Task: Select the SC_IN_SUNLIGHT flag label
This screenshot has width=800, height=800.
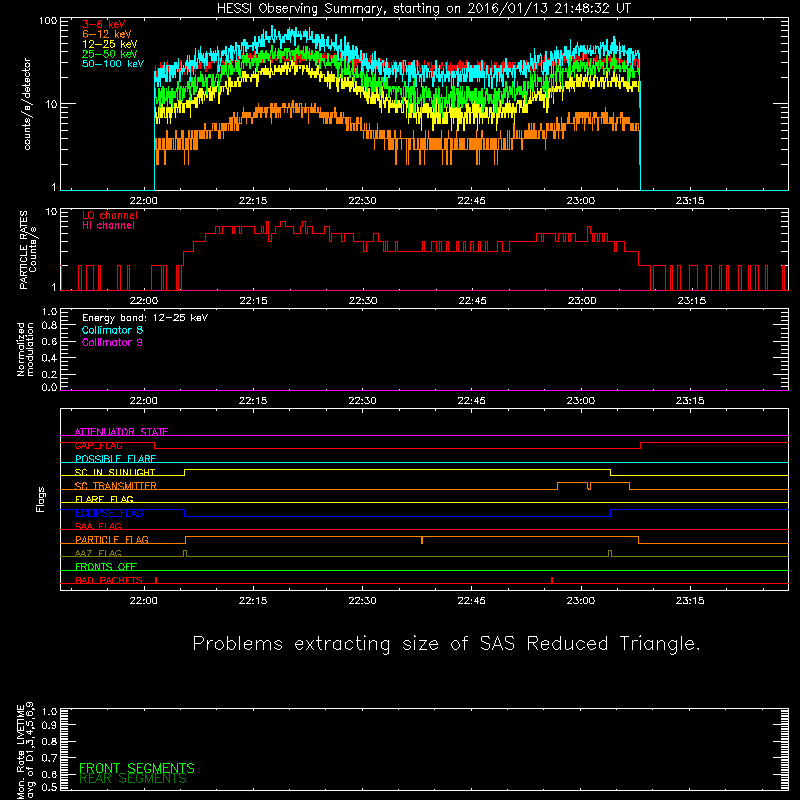Action: coord(115,472)
